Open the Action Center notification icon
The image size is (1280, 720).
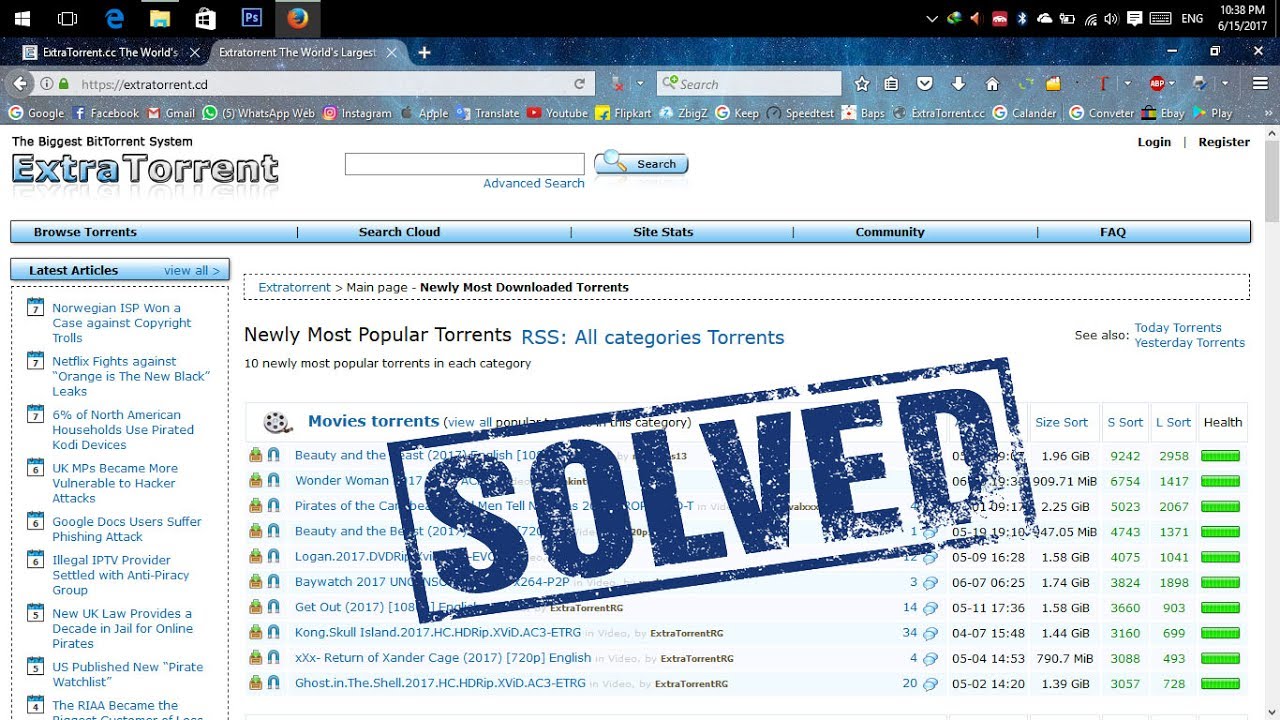(x=1134, y=18)
